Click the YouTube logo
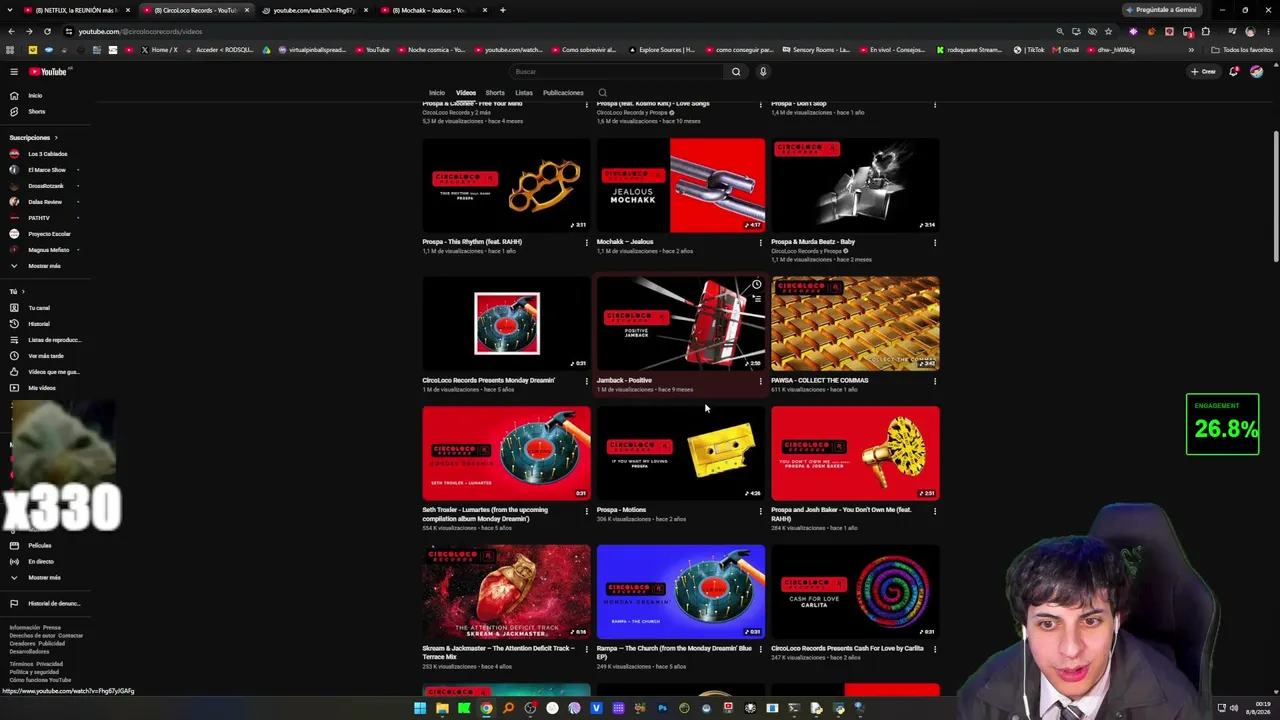Image resolution: width=1280 pixels, height=720 pixels. (x=47, y=71)
